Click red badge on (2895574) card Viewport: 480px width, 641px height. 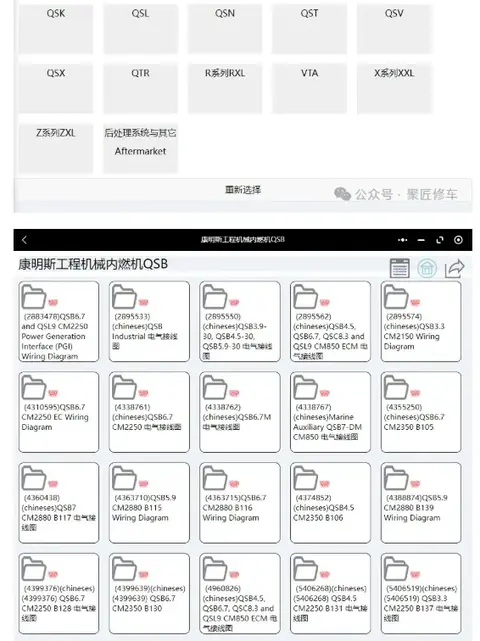click(x=415, y=303)
